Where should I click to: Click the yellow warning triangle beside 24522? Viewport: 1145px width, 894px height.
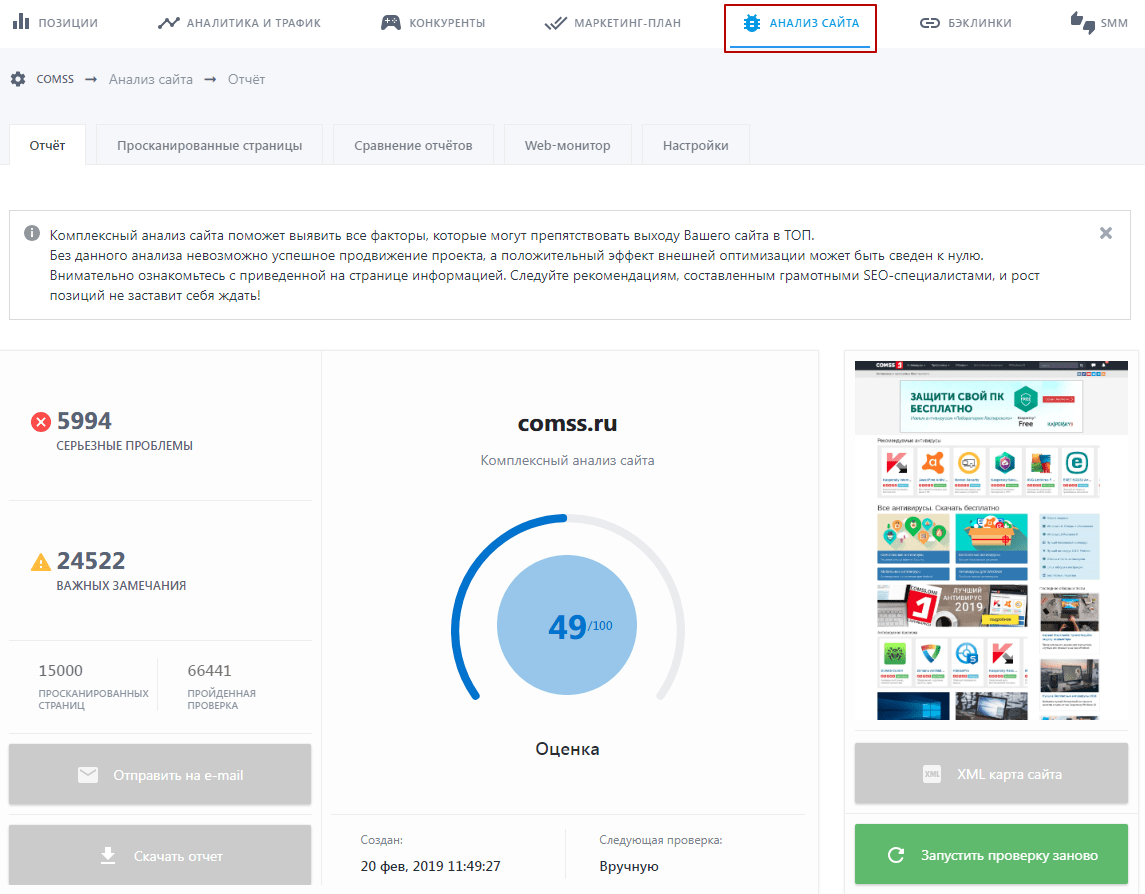(41, 562)
